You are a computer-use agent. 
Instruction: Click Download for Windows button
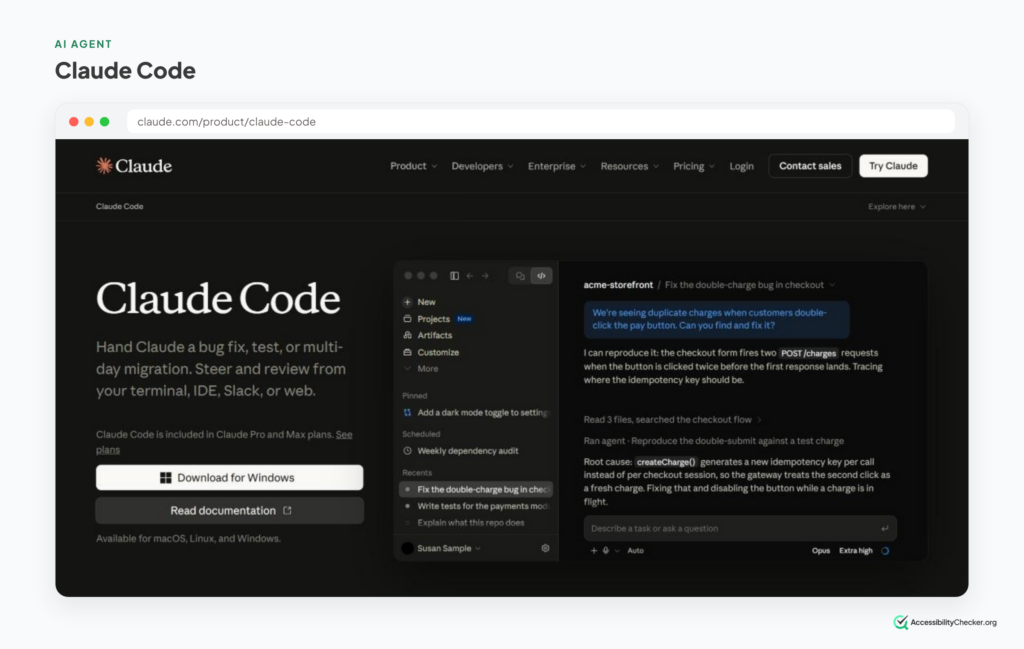click(x=229, y=478)
